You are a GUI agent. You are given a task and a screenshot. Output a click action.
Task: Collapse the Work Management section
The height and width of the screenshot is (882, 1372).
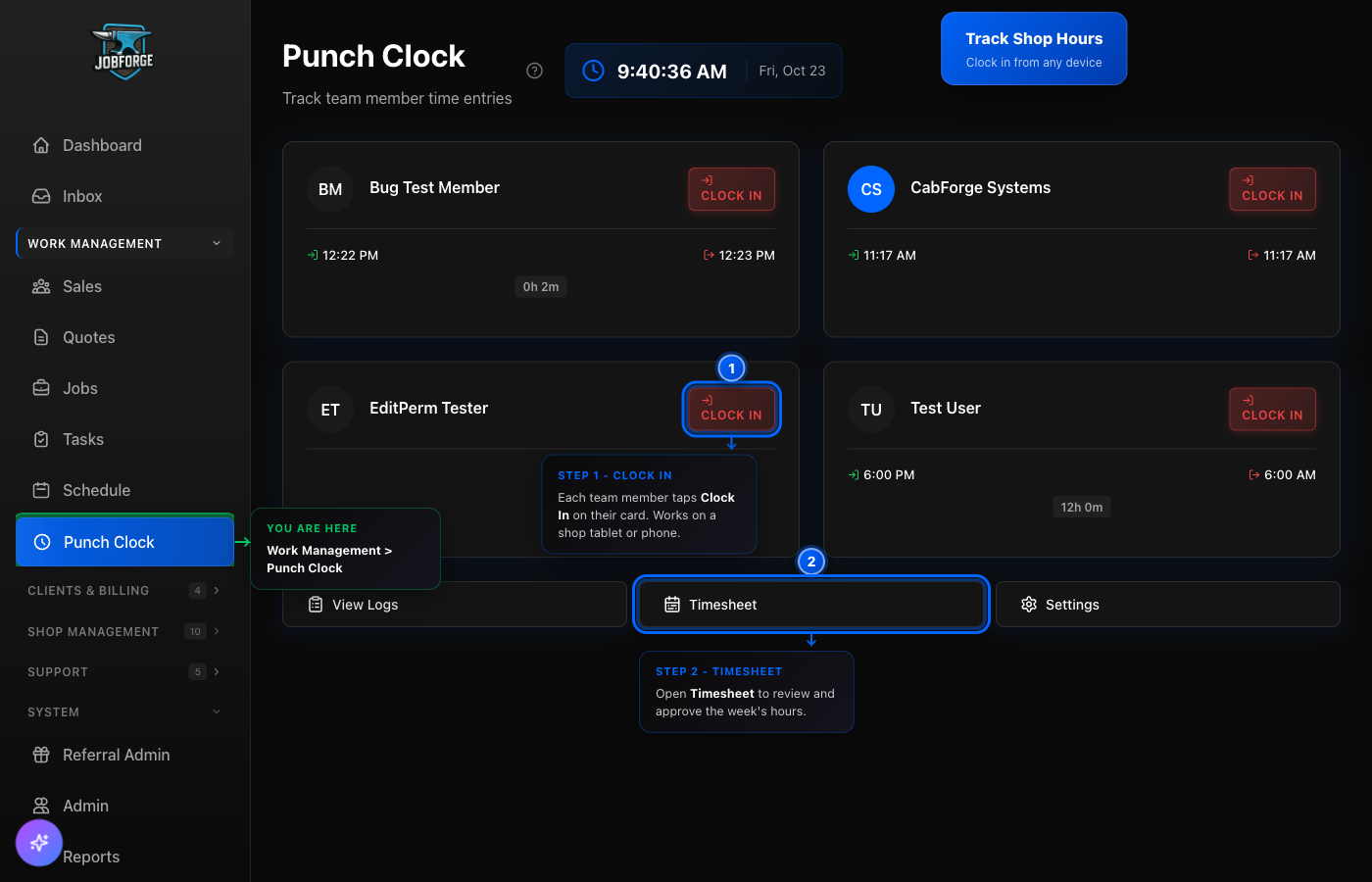124,243
